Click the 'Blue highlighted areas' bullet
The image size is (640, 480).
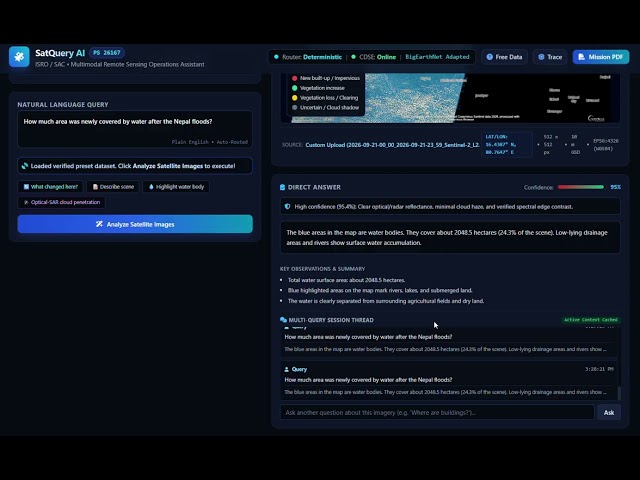click(380, 290)
